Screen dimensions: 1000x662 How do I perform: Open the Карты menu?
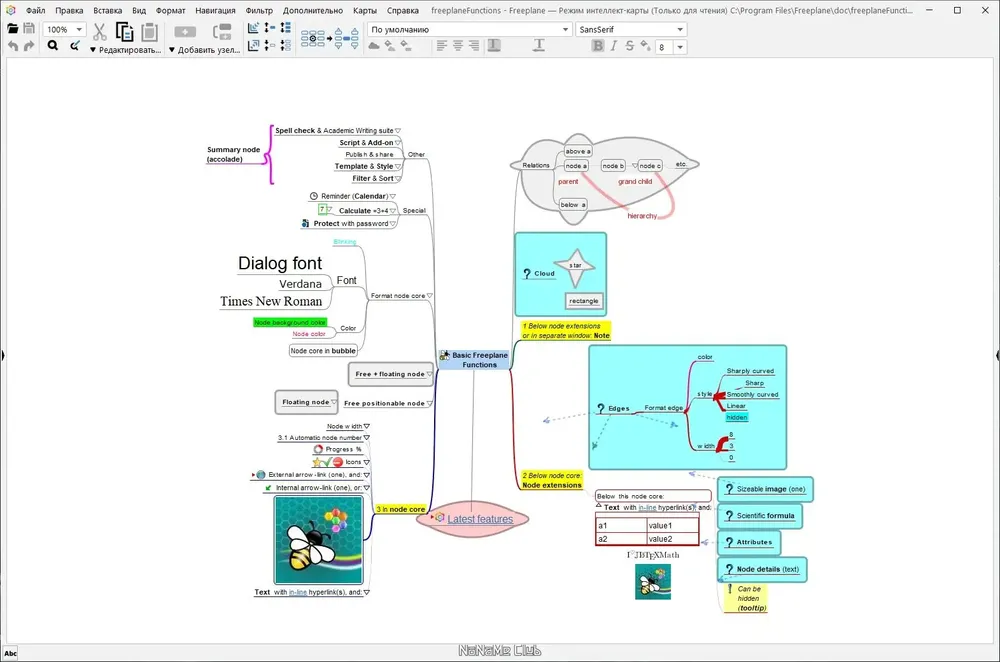point(365,10)
